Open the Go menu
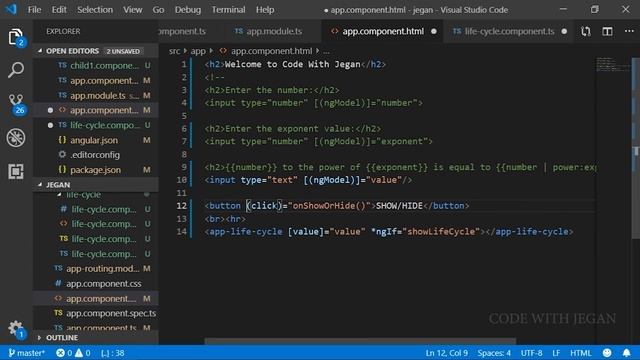This screenshot has height=360, width=640. [x=158, y=9]
